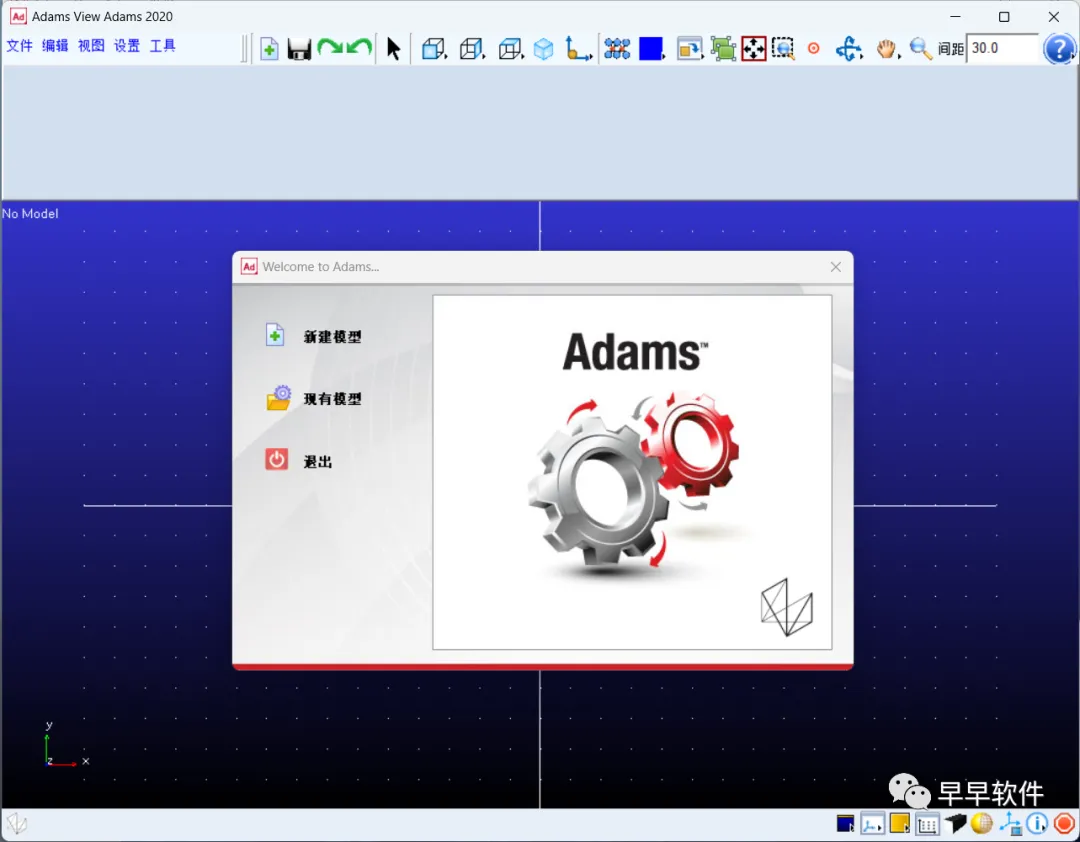Click the red stop octagon icon
The image size is (1080, 842).
point(1064,823)
